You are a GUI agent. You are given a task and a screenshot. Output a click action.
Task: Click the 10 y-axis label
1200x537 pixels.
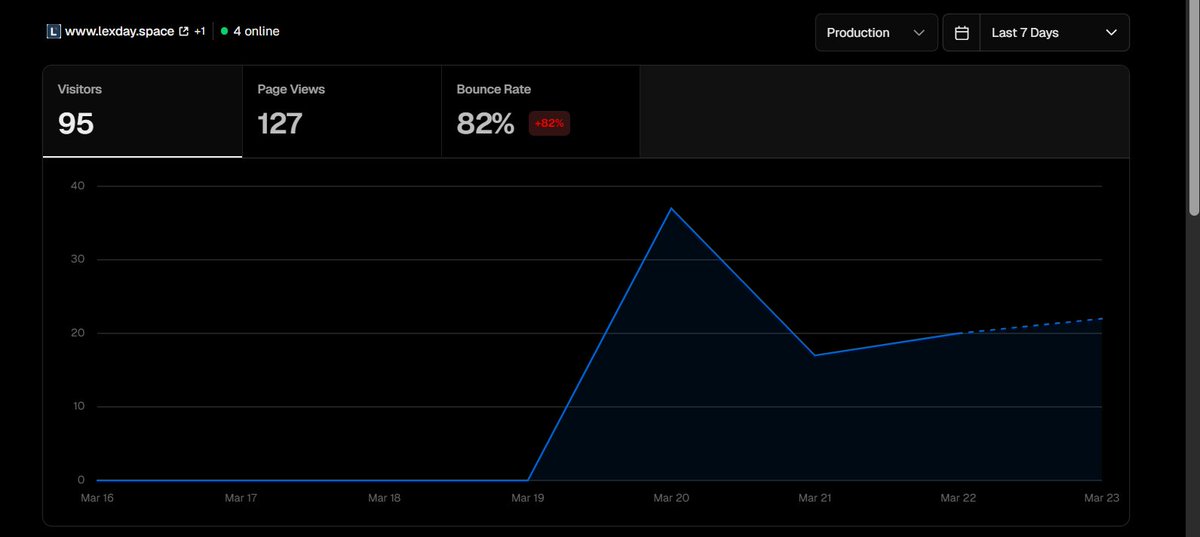[77, 406]
